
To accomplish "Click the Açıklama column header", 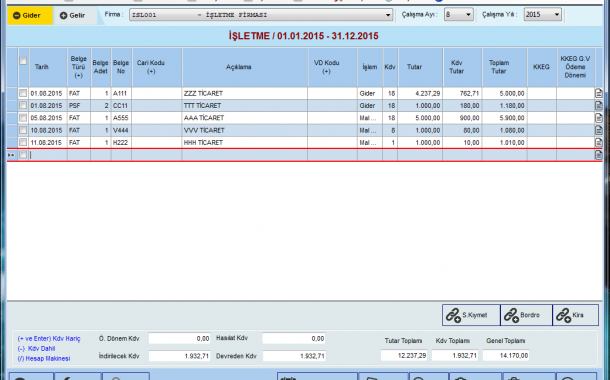I will click(x=245, y=67).
